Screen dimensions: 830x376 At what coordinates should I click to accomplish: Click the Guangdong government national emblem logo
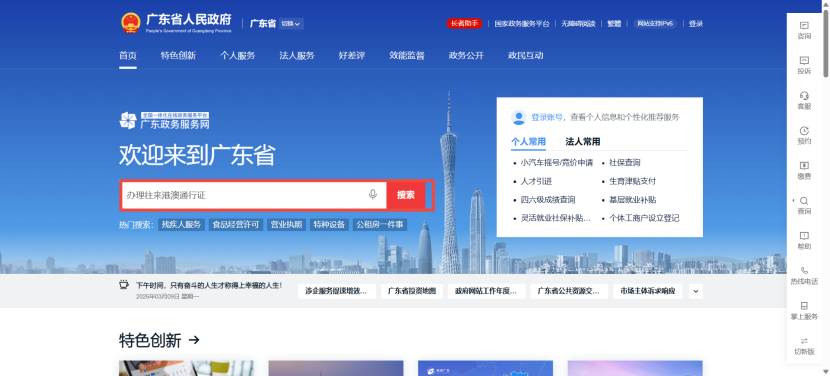(x=130, y=23)
